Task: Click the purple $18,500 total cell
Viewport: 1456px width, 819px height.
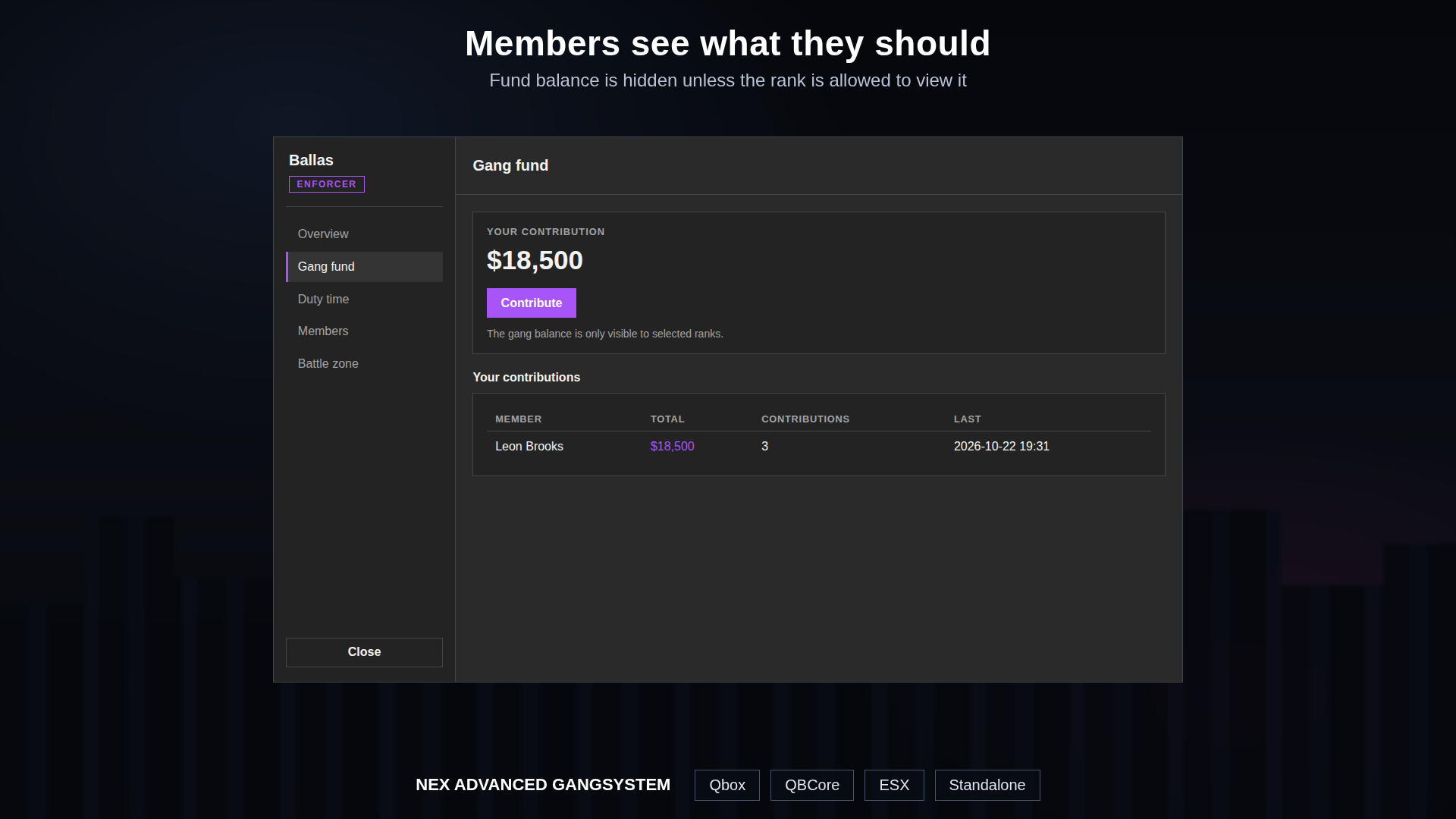Action: (673, 447)
